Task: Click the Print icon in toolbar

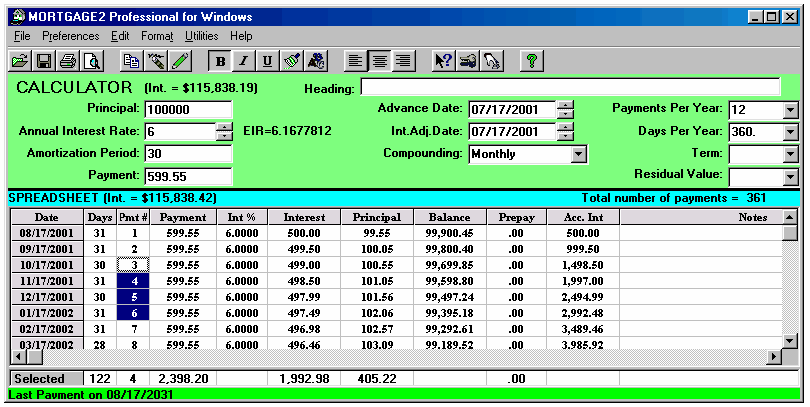Action: pyautogui.click(x=68, y=60)
